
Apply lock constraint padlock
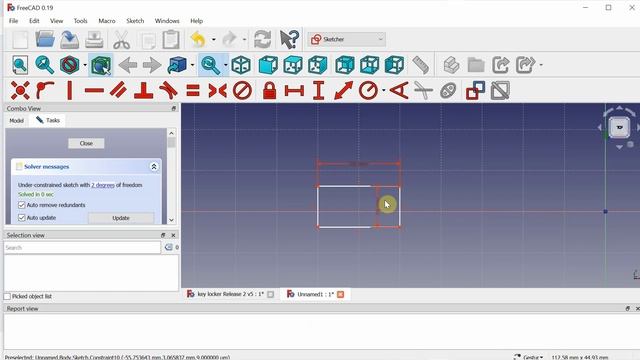(269, 90)
